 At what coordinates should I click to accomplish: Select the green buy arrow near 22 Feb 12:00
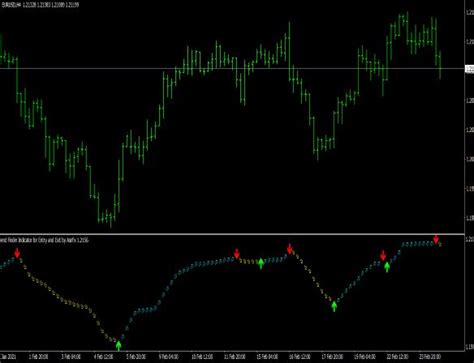click(x=387, y=267)
